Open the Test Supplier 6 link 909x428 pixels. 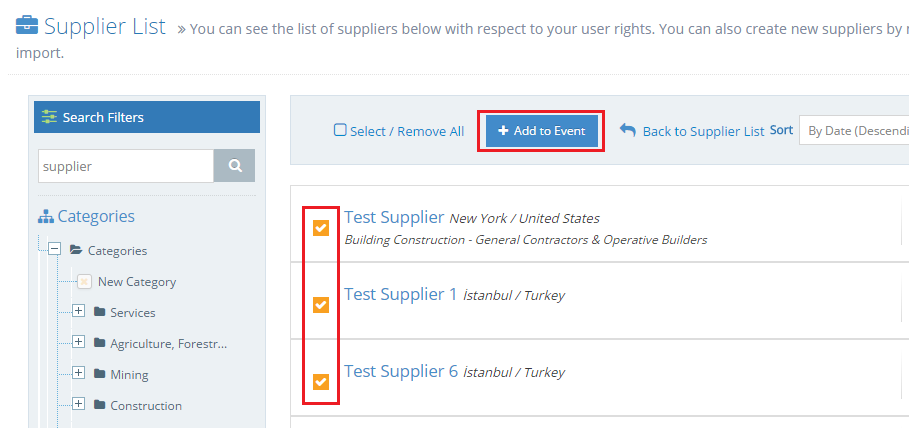401,371
